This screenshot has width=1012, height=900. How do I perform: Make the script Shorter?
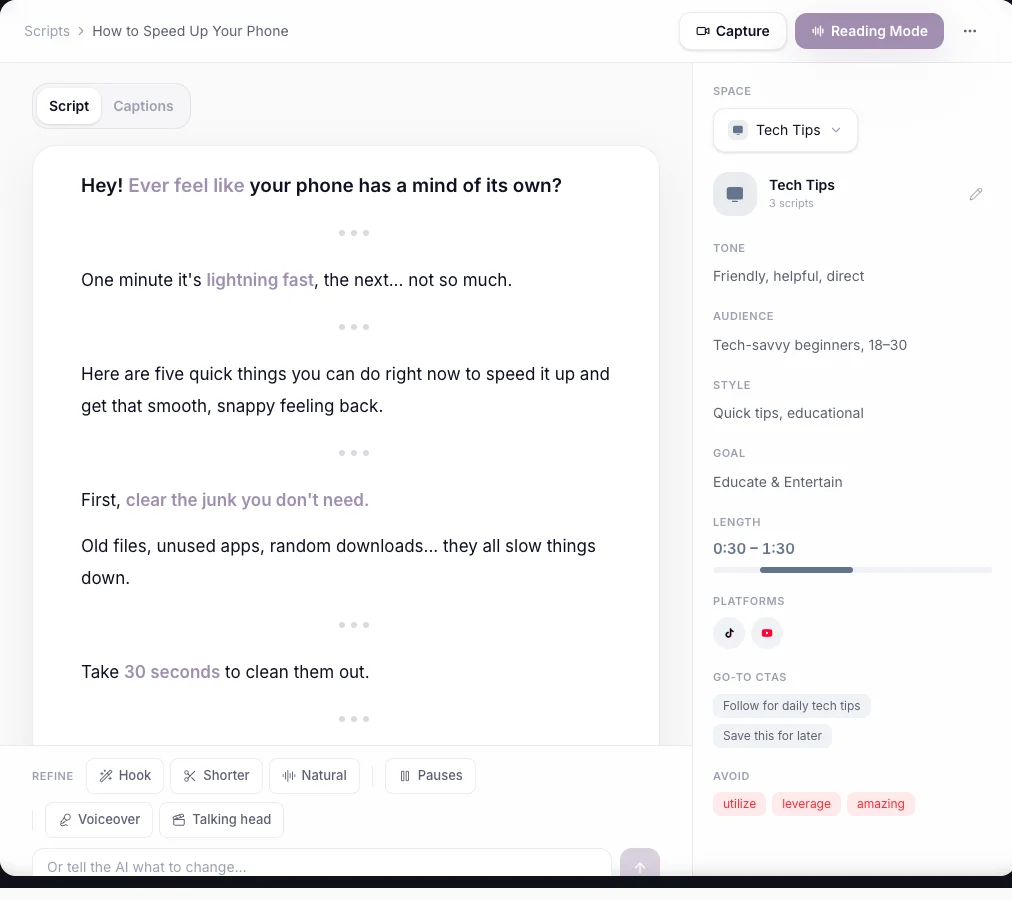216,775
